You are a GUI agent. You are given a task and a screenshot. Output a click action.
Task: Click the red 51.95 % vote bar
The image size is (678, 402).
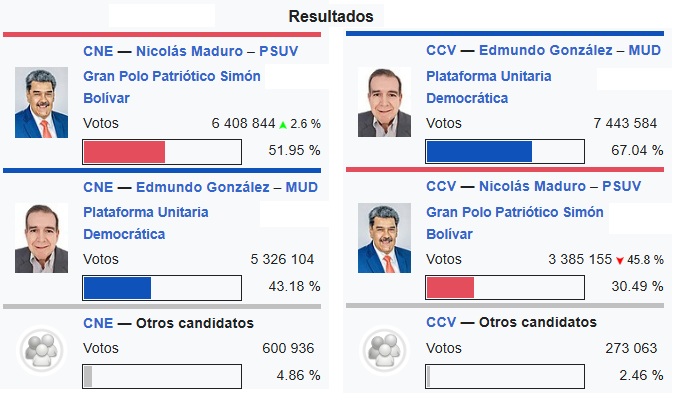pyautogui.click(x=124, y=152)
